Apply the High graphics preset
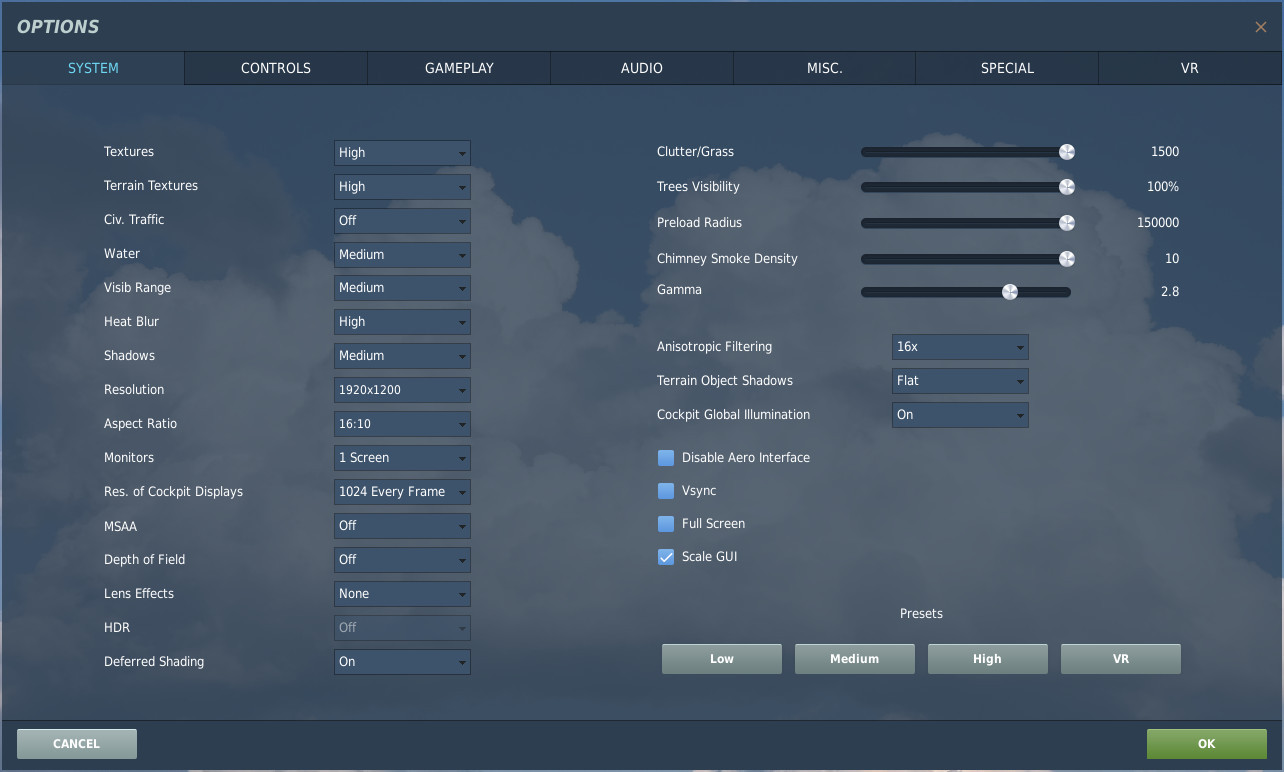The width and height of the screenshot is (1284, 772). (x=987, y=659)
